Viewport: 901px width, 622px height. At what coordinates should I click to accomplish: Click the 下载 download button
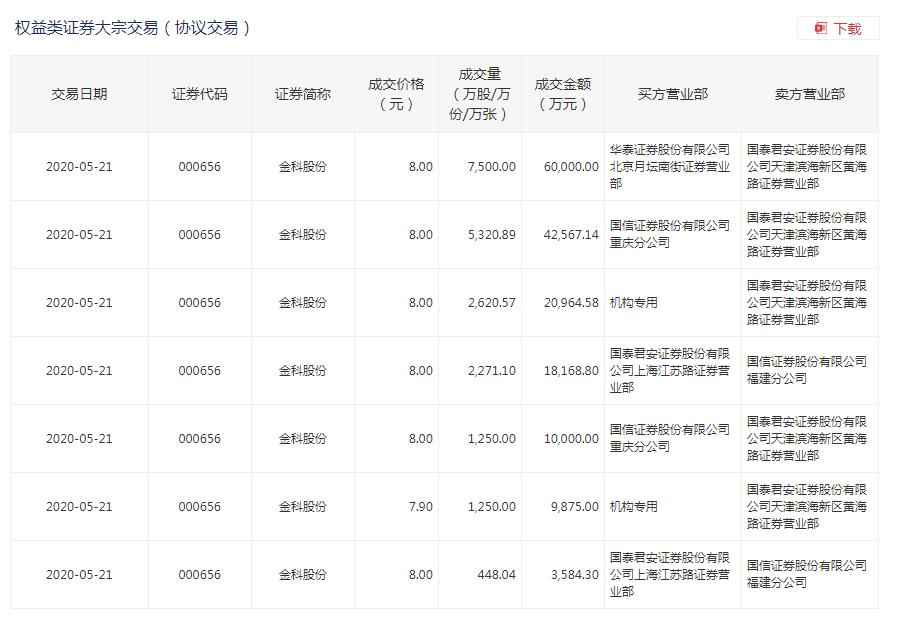(x=838, y=28)
